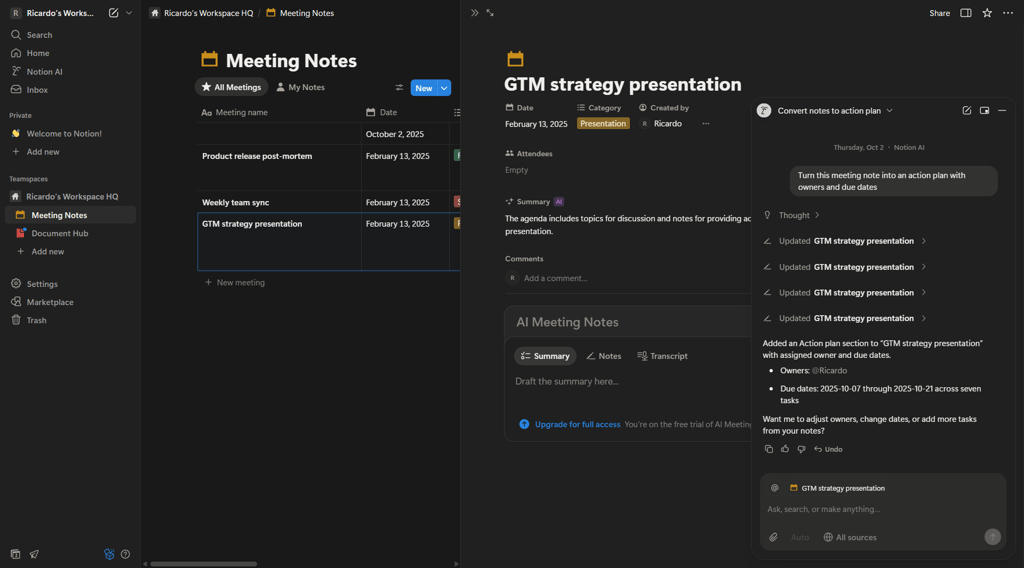Viewport: 1024px width, 568px height.
Task: Switch to All Meetings view tab
Action: pyautogui.click(x=231, y=87)
